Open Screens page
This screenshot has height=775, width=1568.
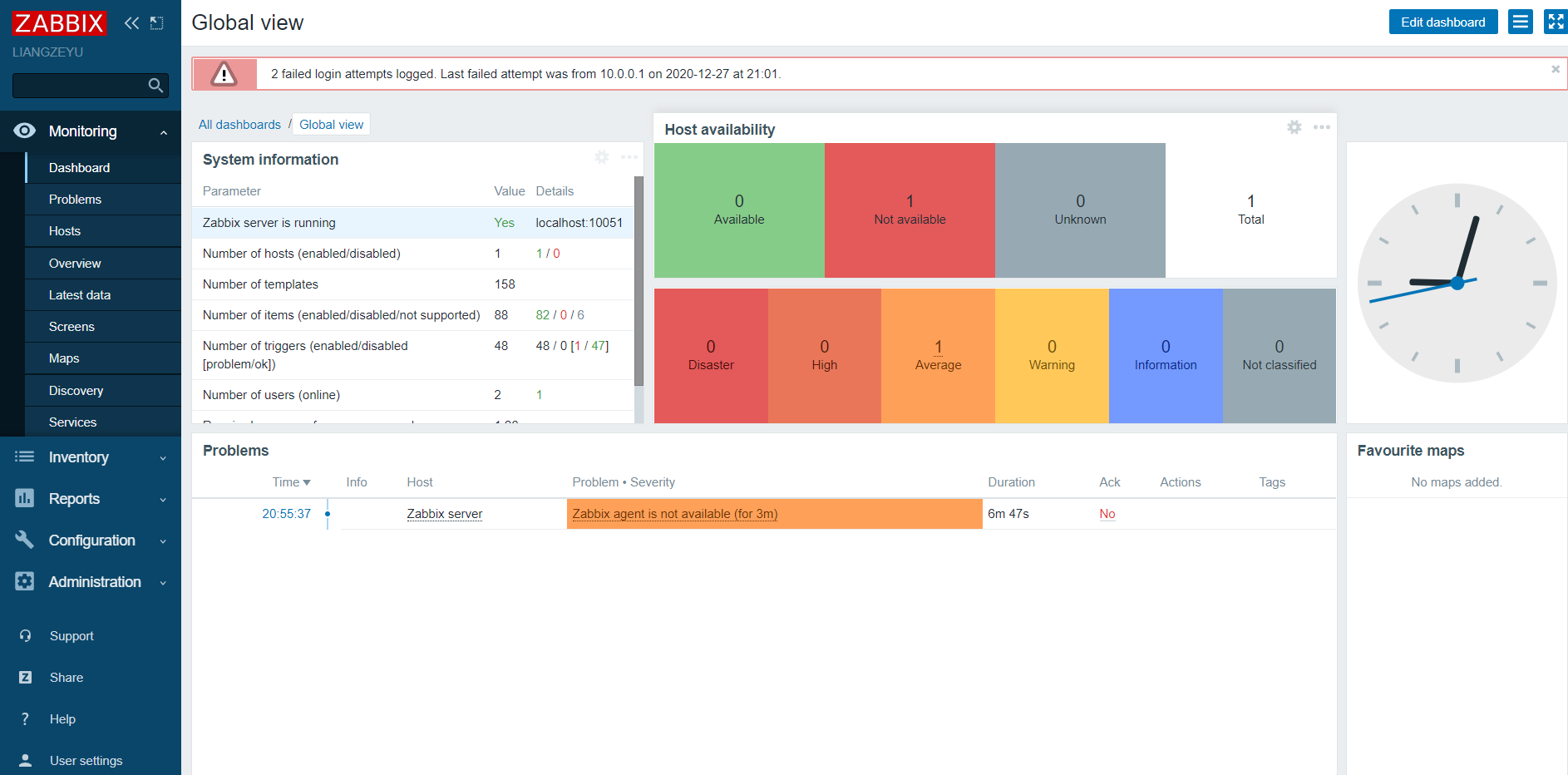[103, 327]
